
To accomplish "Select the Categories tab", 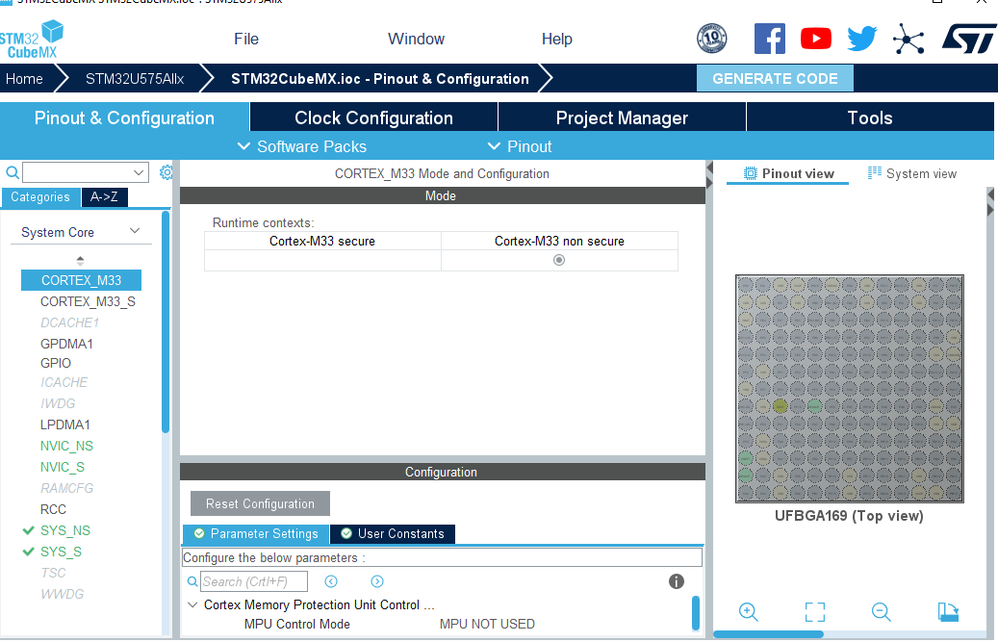I will (40, 197).
